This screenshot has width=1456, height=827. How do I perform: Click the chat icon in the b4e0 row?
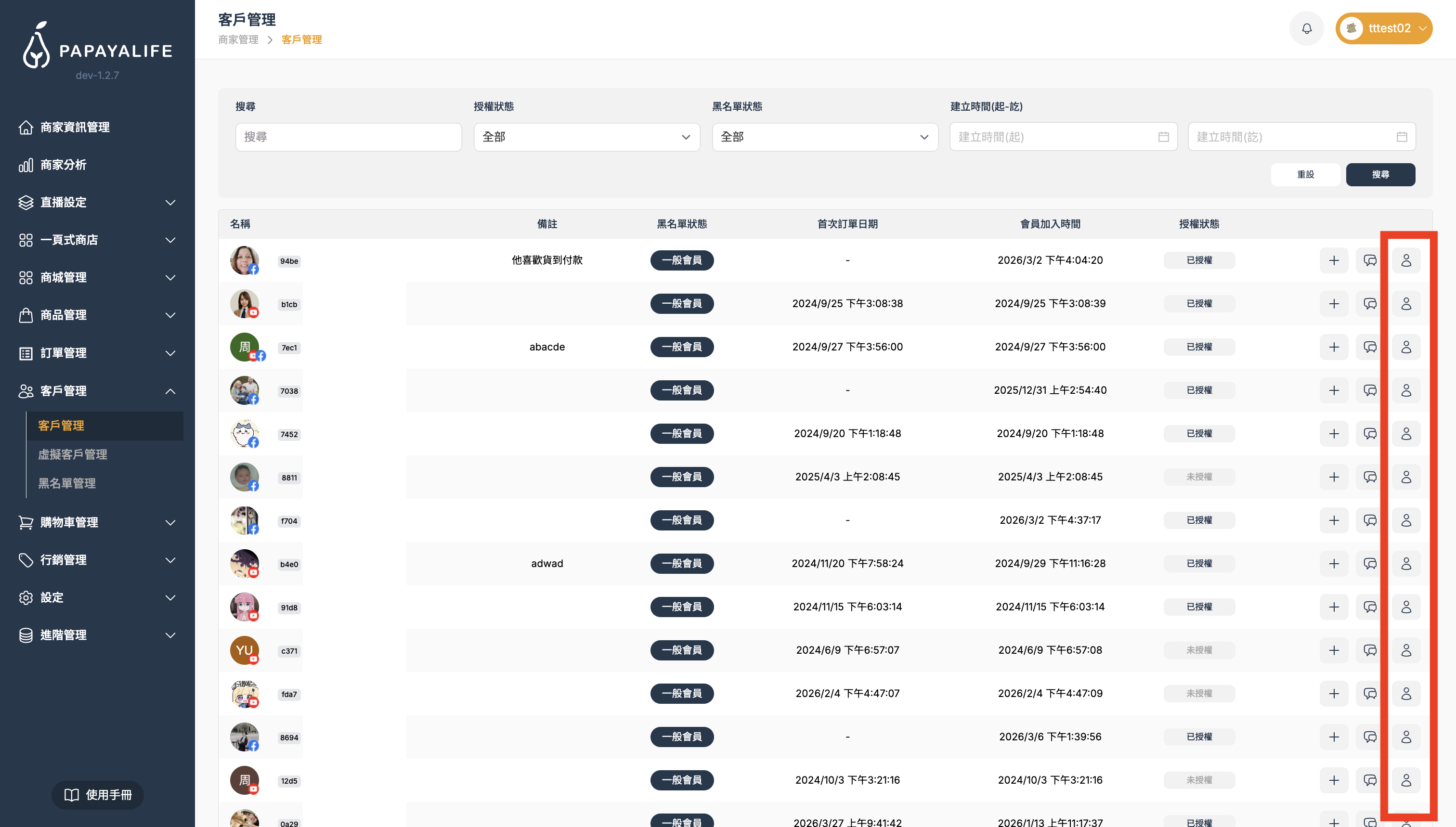[1370, 564]
